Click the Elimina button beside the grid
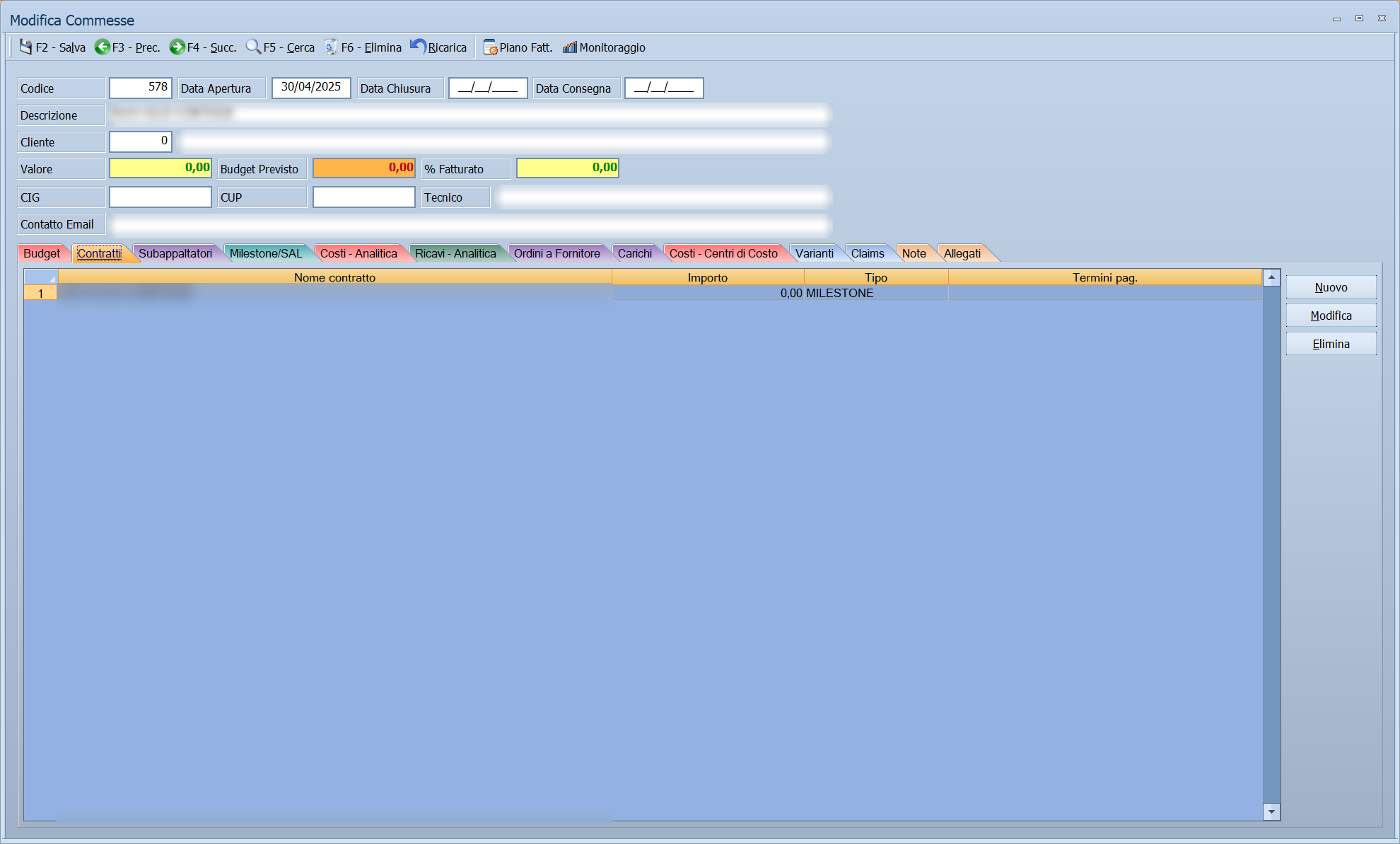This screenshot has height=844, width=1400. tap(1331, 344)
